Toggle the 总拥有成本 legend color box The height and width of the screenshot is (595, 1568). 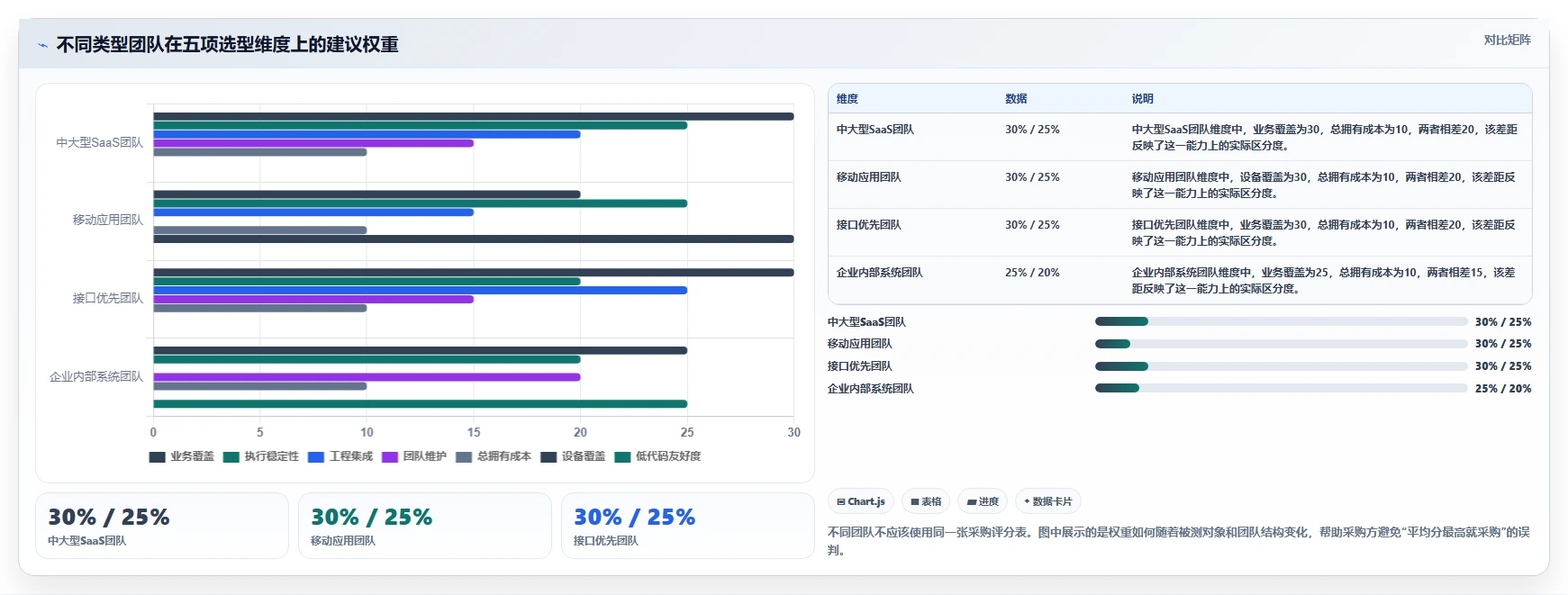tap(464, 457)
